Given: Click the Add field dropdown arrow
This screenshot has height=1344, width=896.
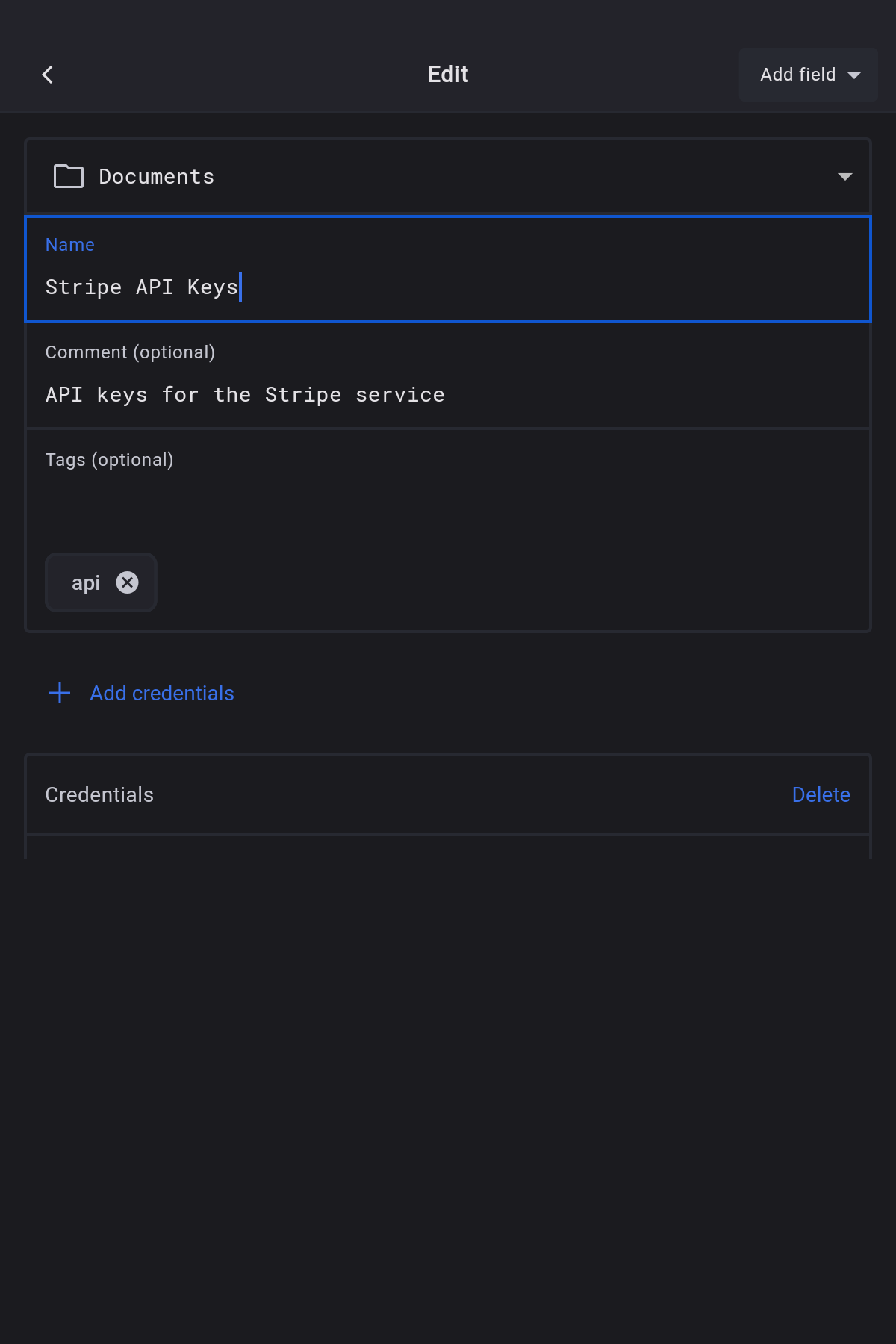Looking at the screenshot, I should coord(854,75).
